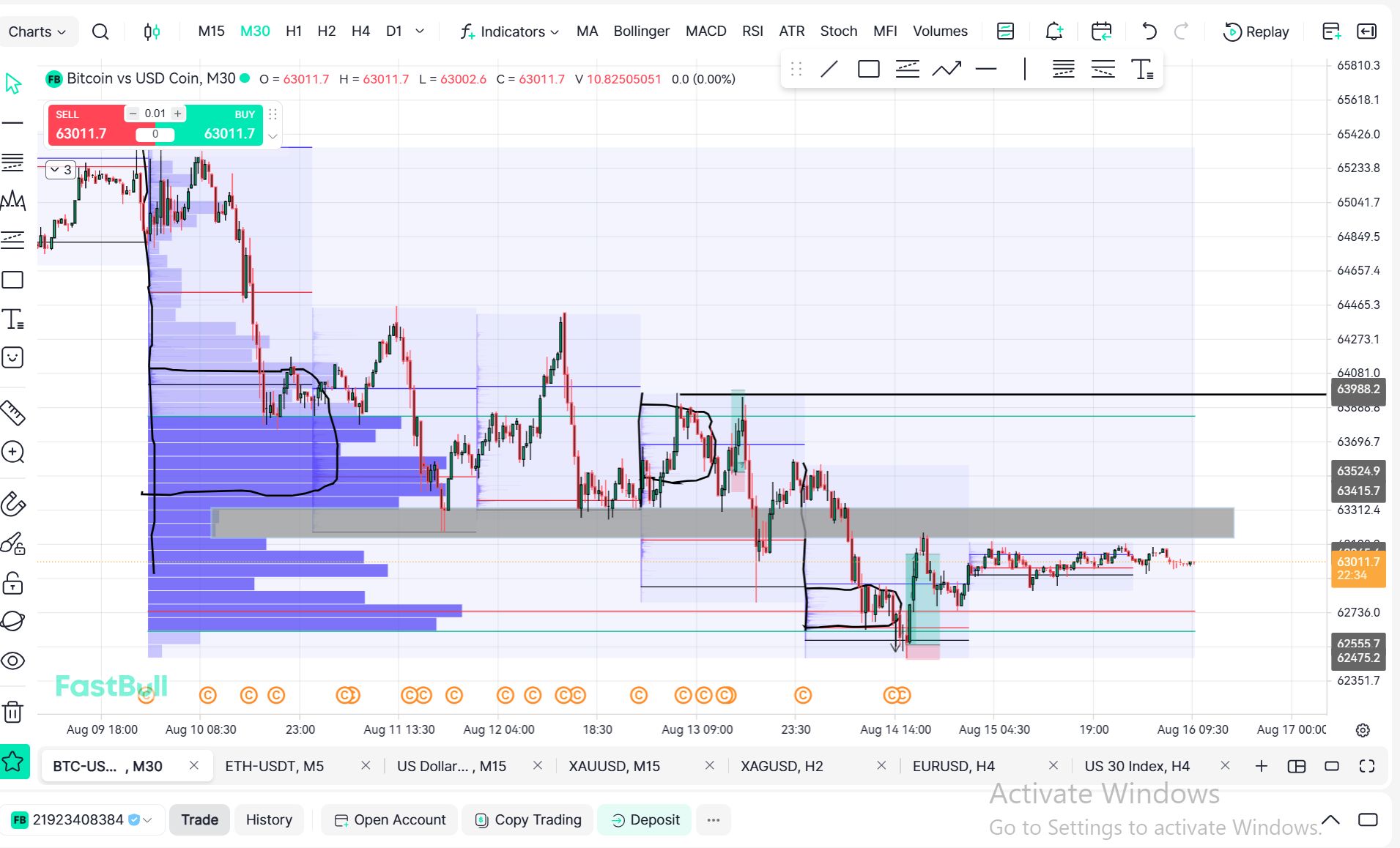
Task: Click the trash delete drawings icon
Action: coord(13,711)
